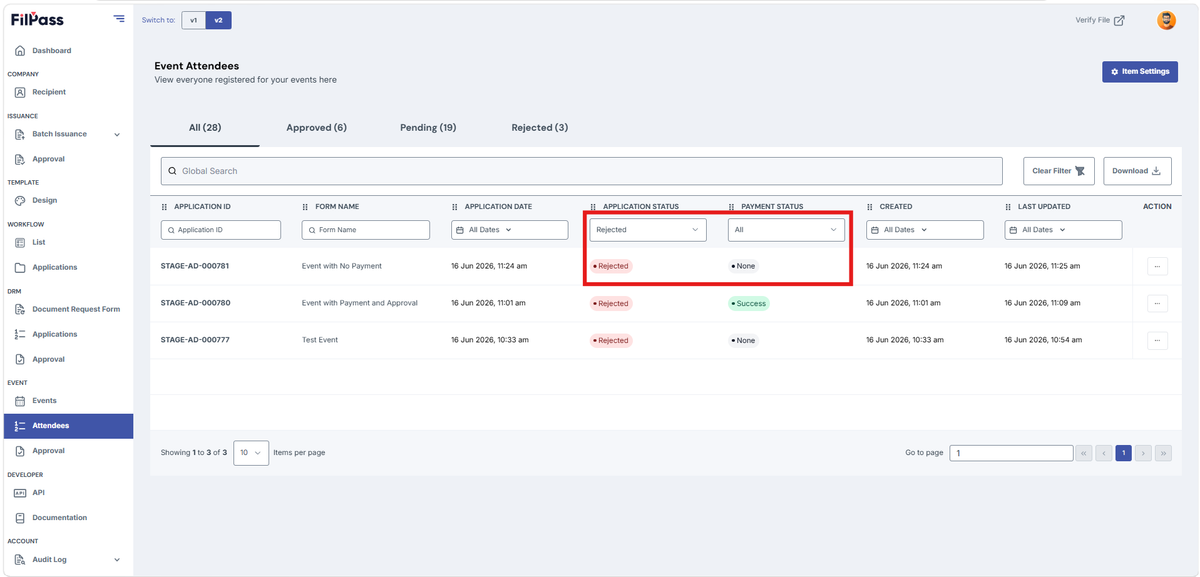Open the Application Status filter dropdown
This screenshot has height=577, width=1200.
point(648,230)
